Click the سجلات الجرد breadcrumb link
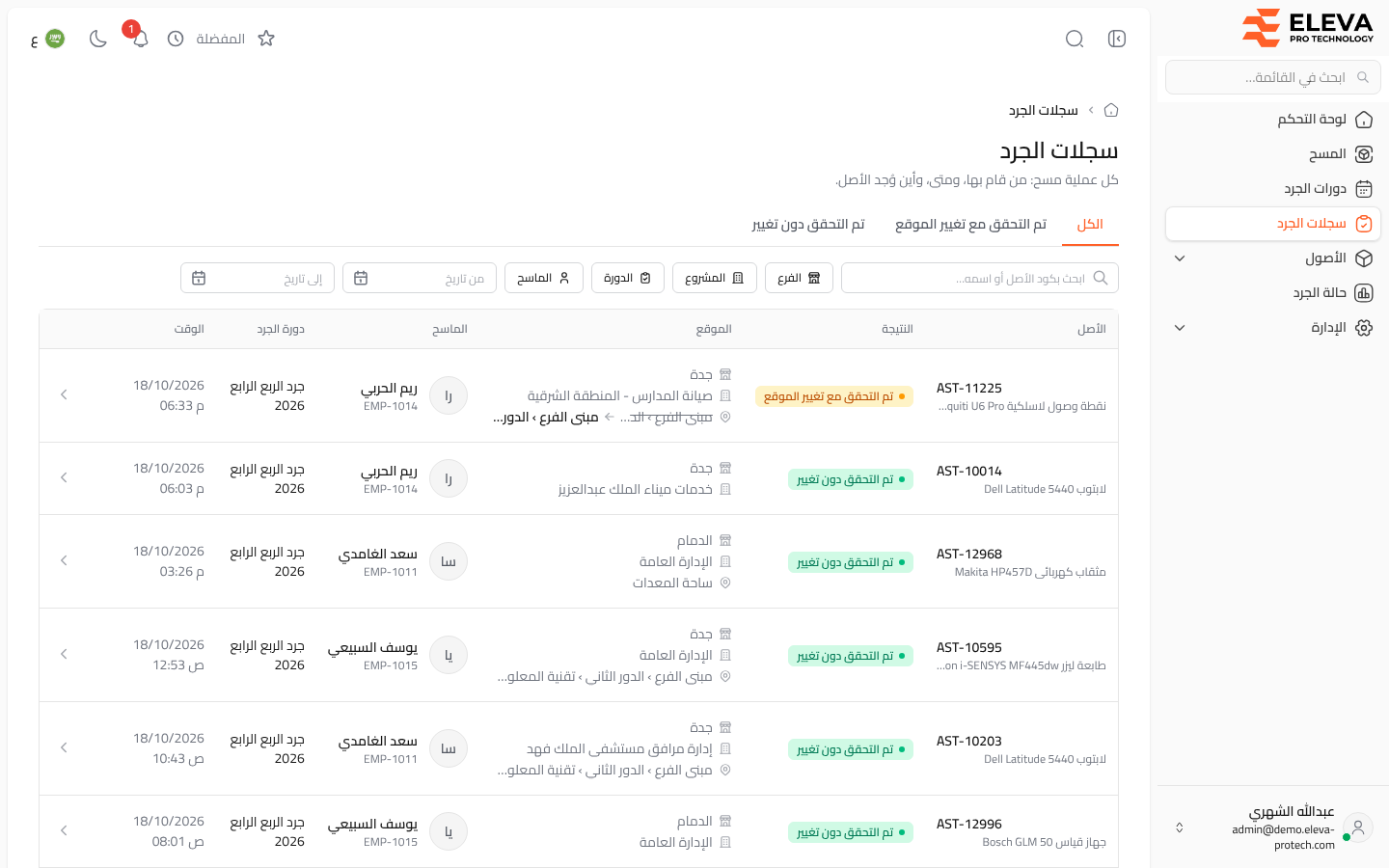Viewport: 1389px width, 868px height. 1044,110
